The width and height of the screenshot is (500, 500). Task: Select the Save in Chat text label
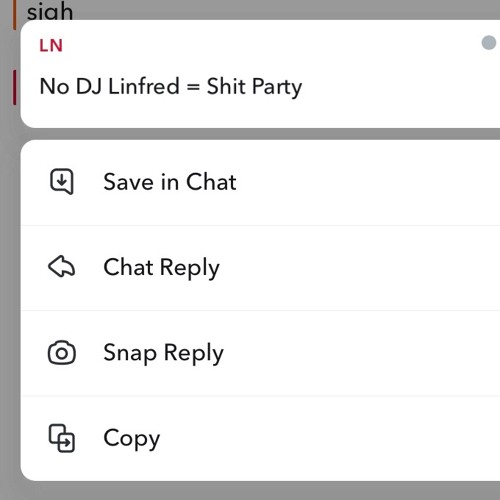click(170, 182)
